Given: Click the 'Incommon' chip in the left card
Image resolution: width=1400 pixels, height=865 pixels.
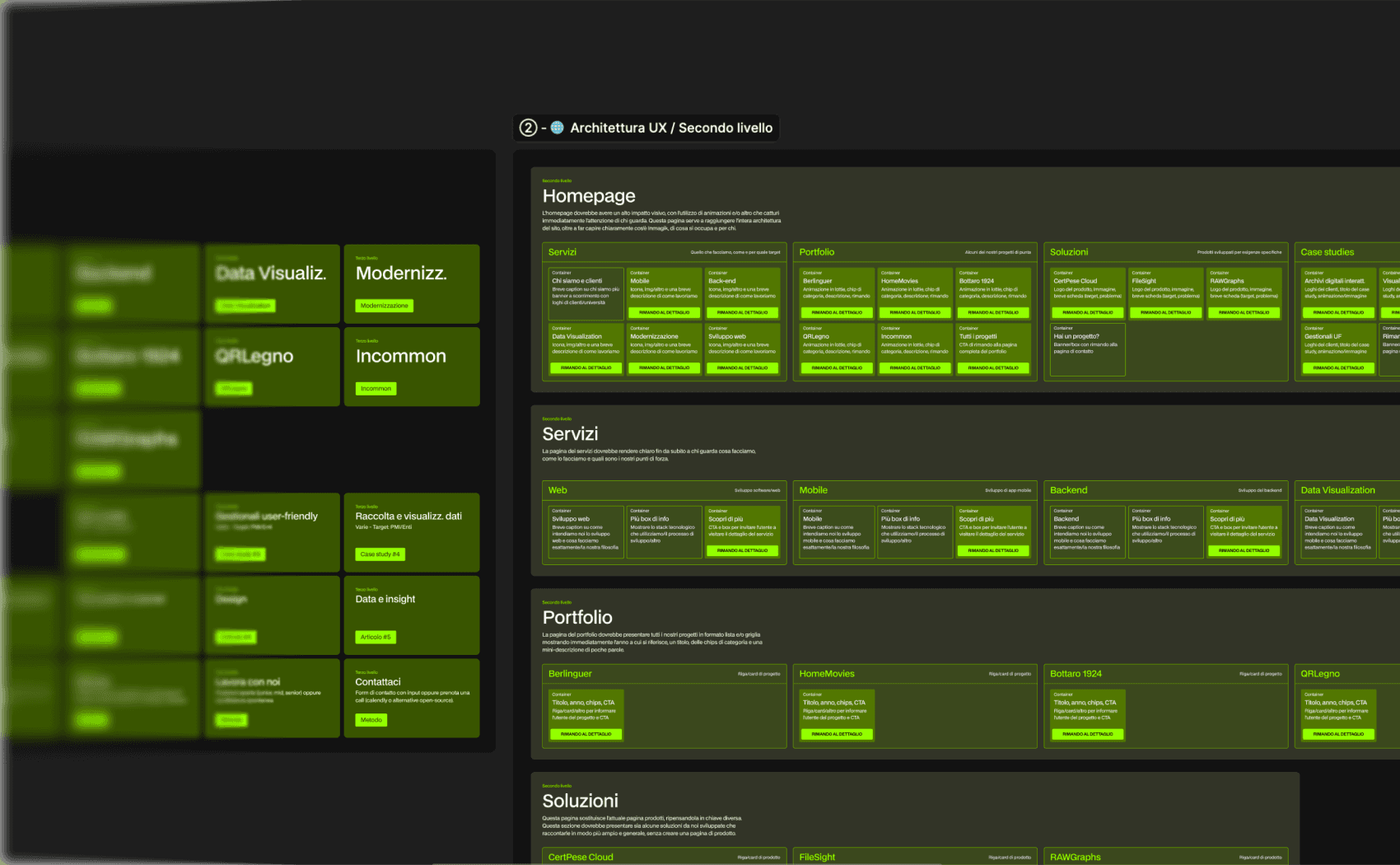Looking at the screenshot, I should coord(376,388).
